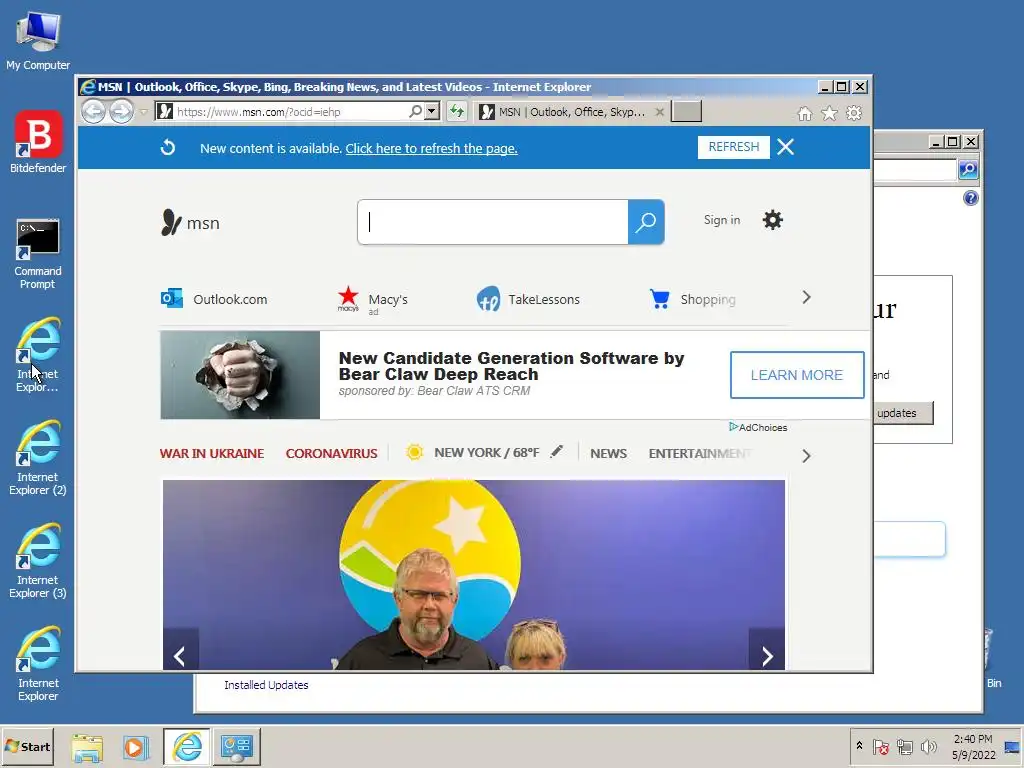The width and height of the screenshot is (1024, 768).
Task: Click the volume speaker tray icon
Action: point(928,746)
